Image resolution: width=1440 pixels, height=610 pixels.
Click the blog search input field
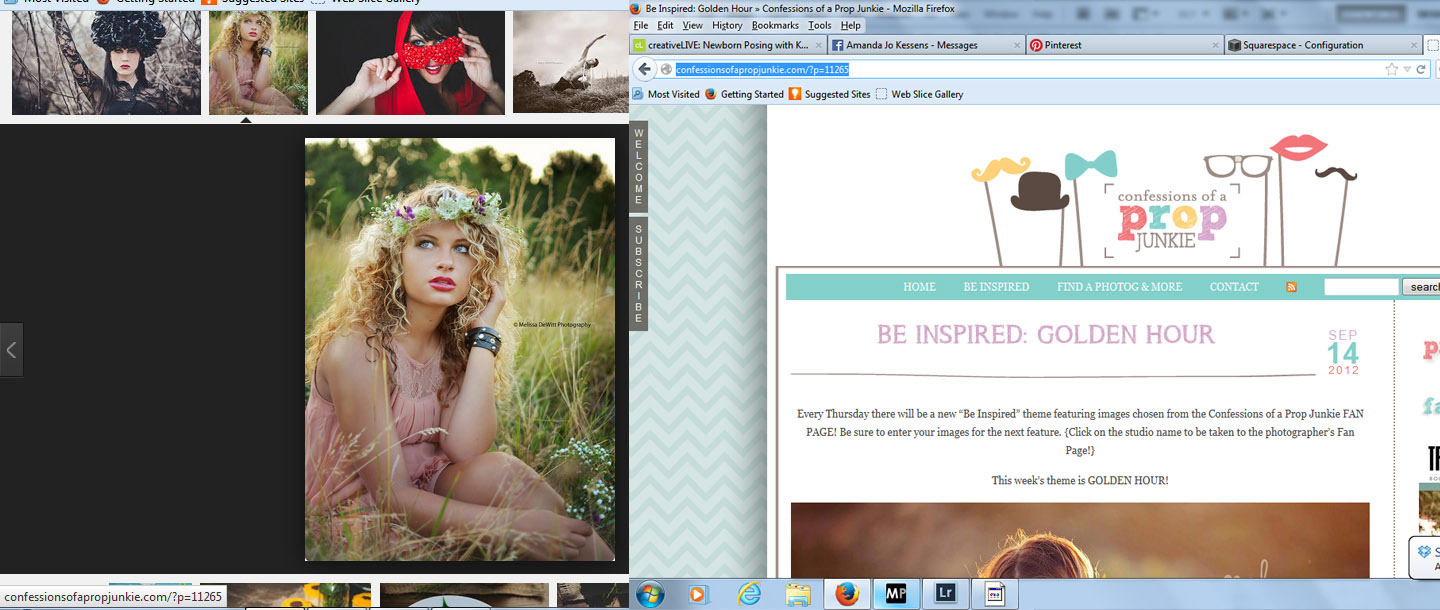[1361, 287]
